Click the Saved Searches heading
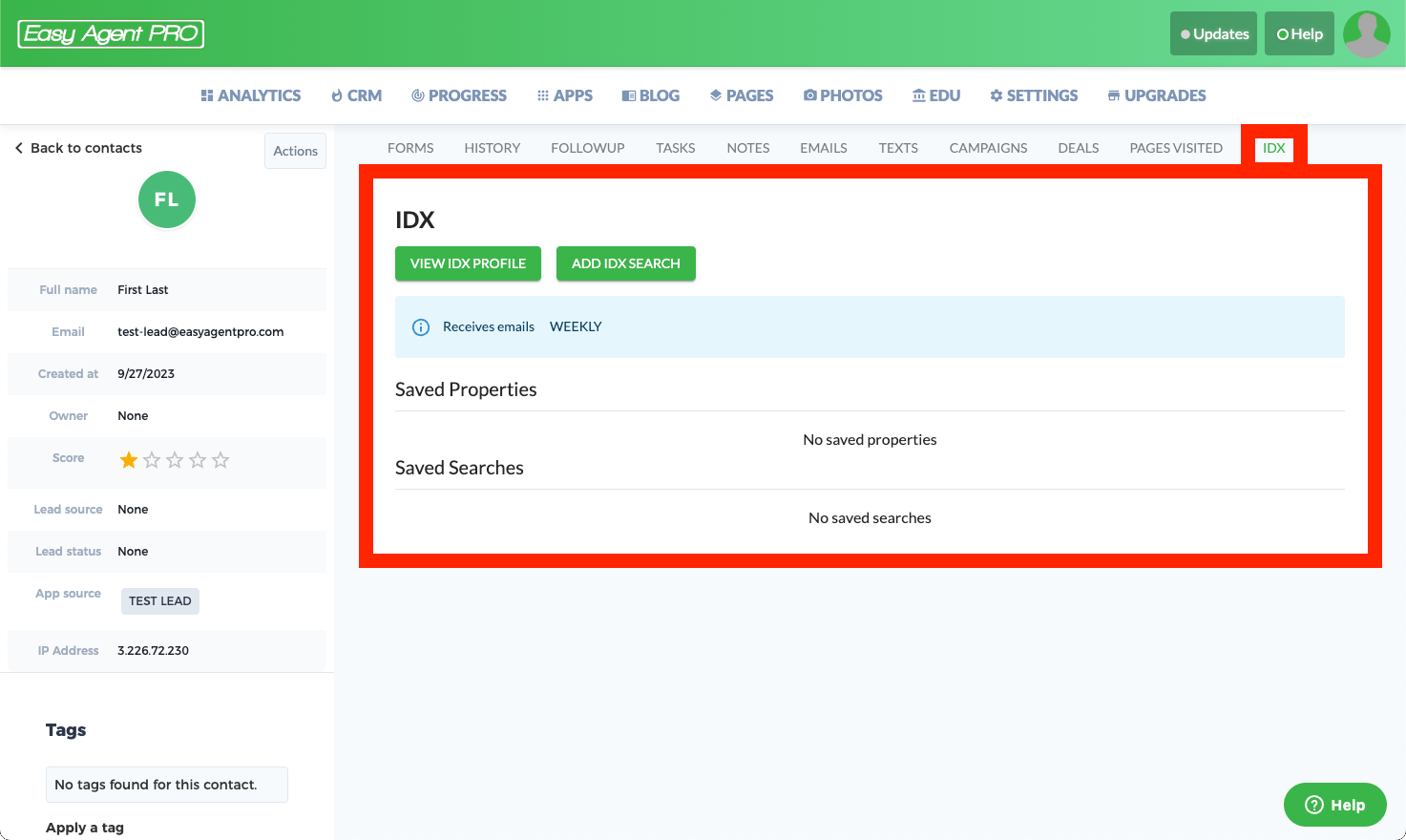Image resolution: width=1406 pixels, height=840 pixels. tap(459, 468)
